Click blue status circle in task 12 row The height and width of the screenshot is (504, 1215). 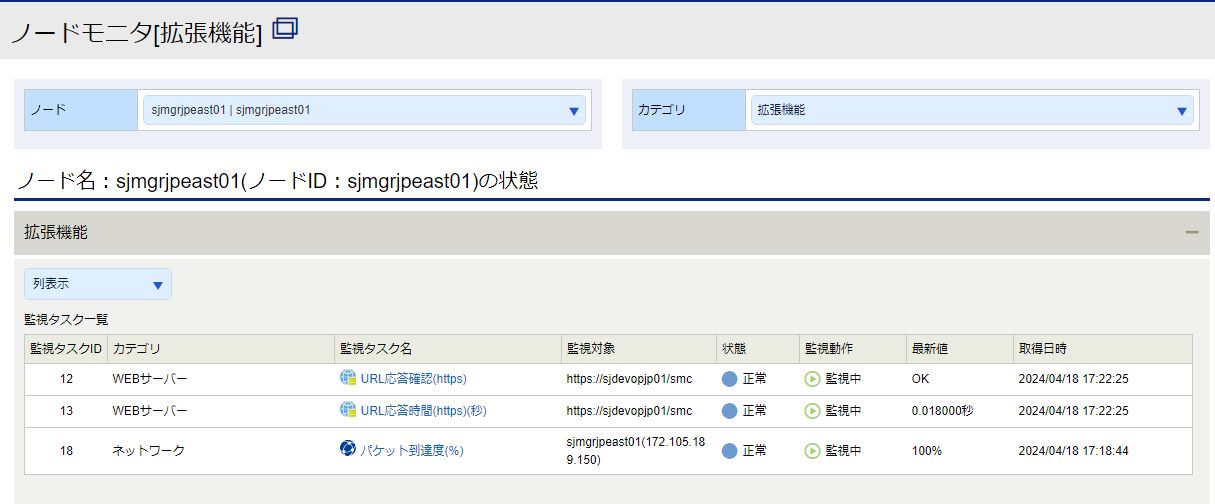(x=730, y=379)
